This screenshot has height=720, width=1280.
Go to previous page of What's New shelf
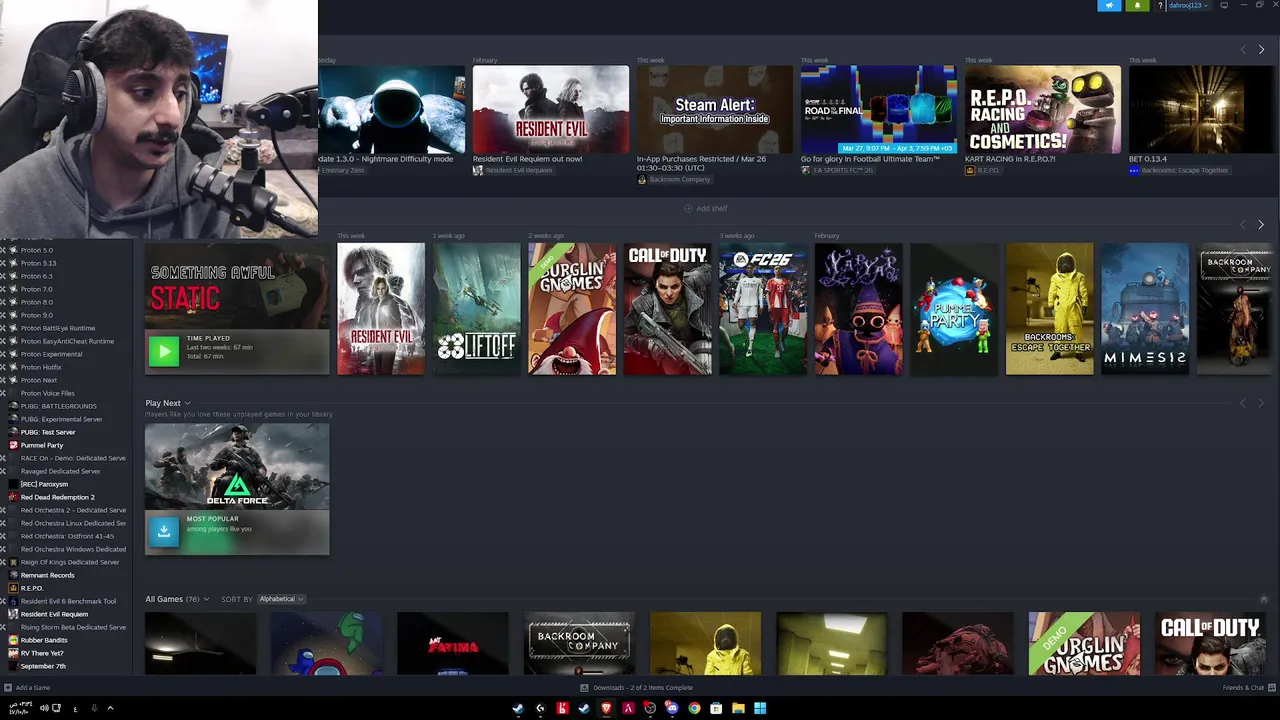point(1243,49)
